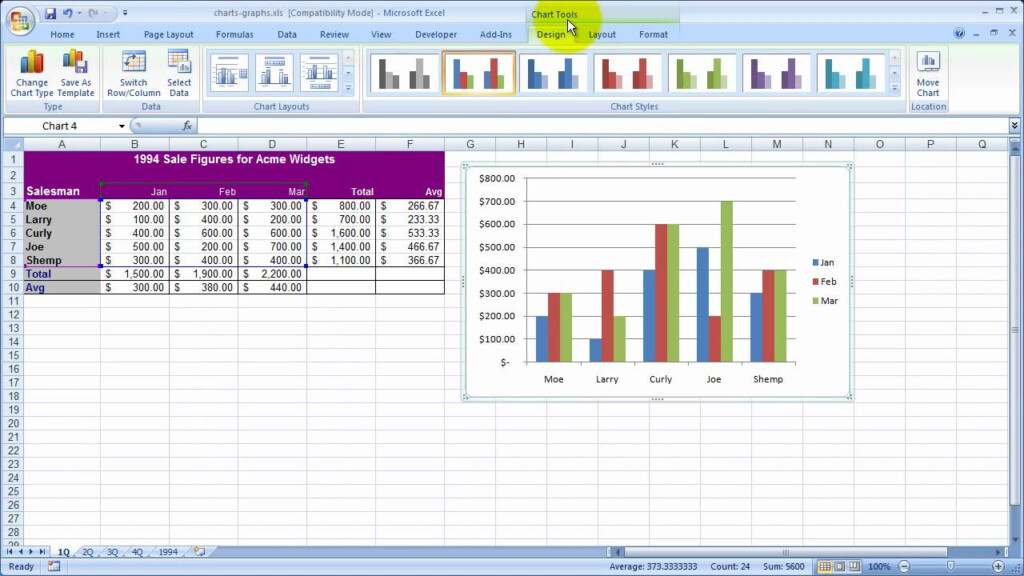This screenshot has height=576, width=1024.
Task: Open the Insert ribbon tab
Action: coord(108,35)
